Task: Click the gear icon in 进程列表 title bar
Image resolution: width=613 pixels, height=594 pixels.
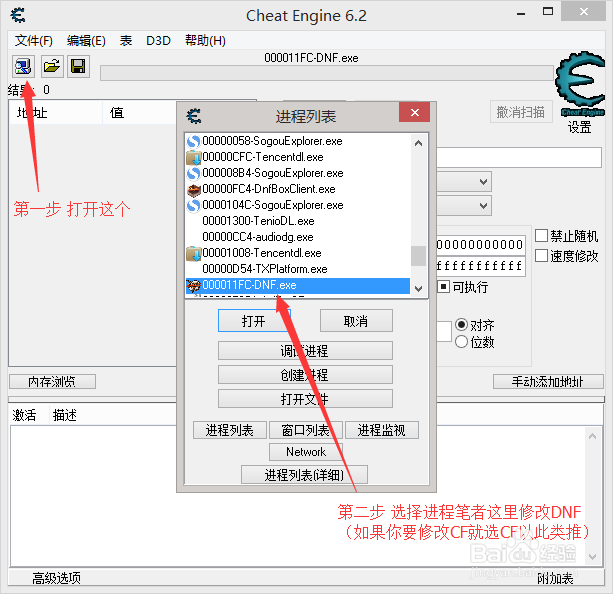Action: pyautogui.click(x=194, y=116)
